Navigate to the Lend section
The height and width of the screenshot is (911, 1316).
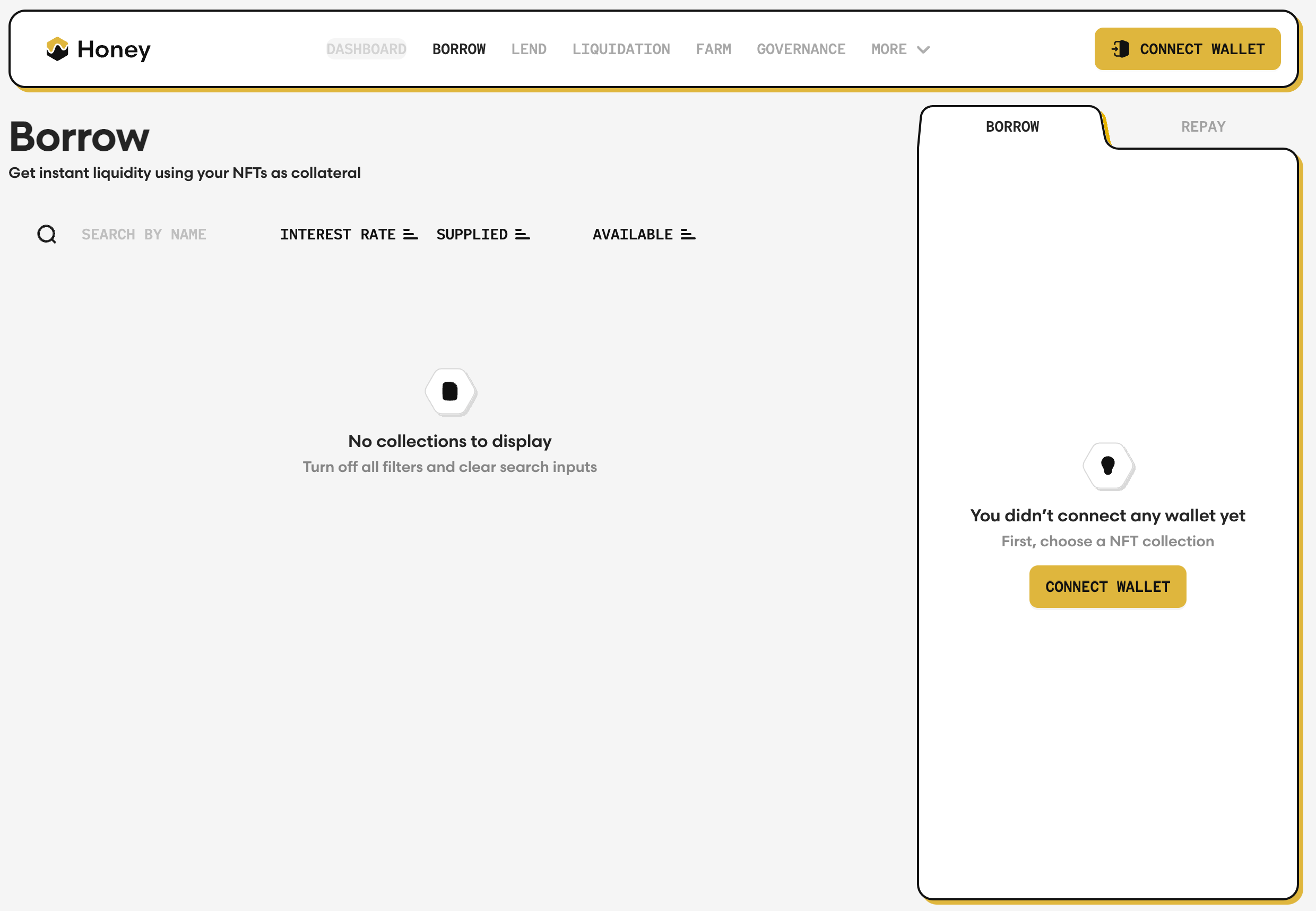click(x=529, y=49)
